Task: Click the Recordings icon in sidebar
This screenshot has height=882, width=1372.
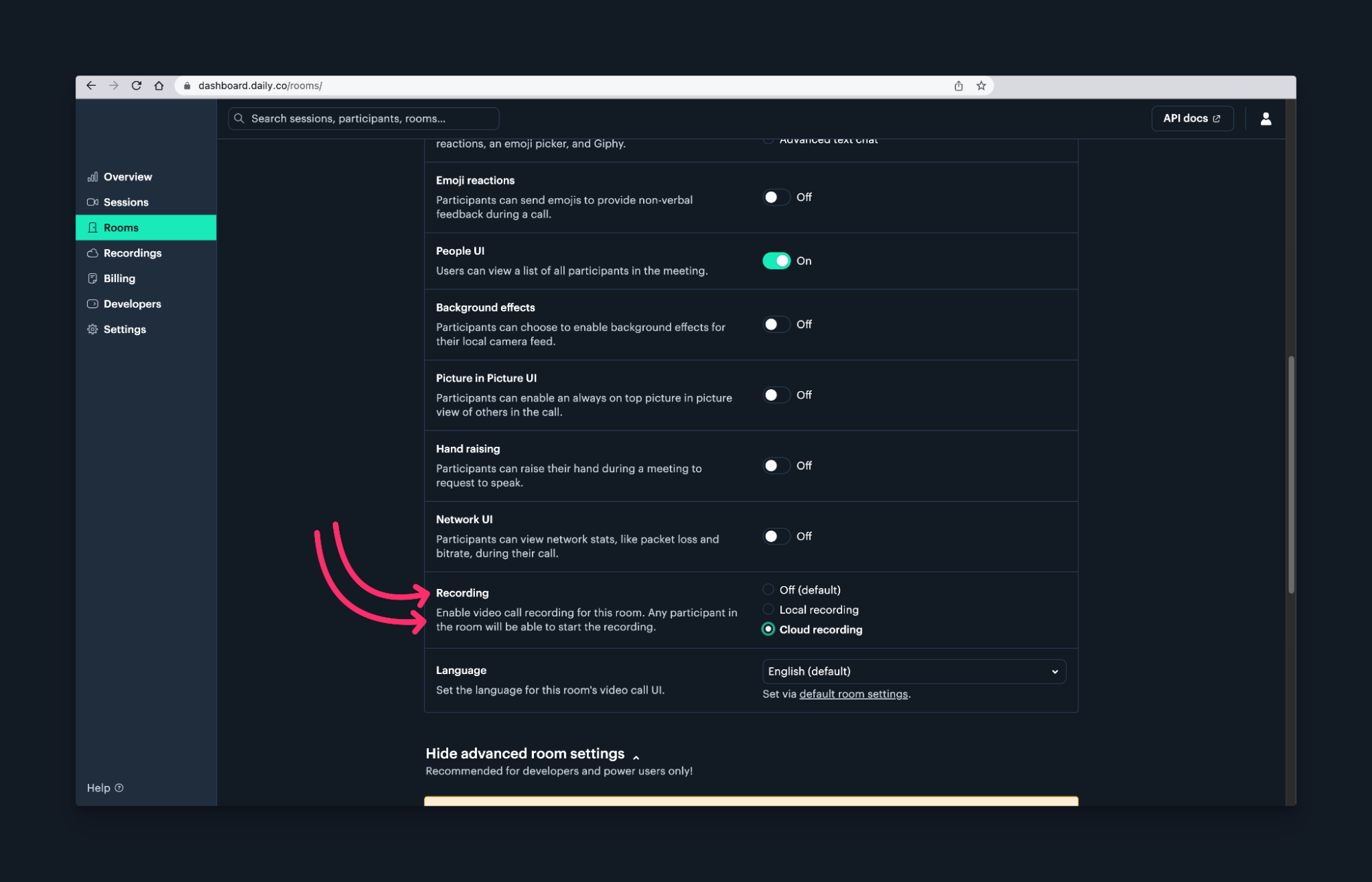Action: (x=93, y=252)
